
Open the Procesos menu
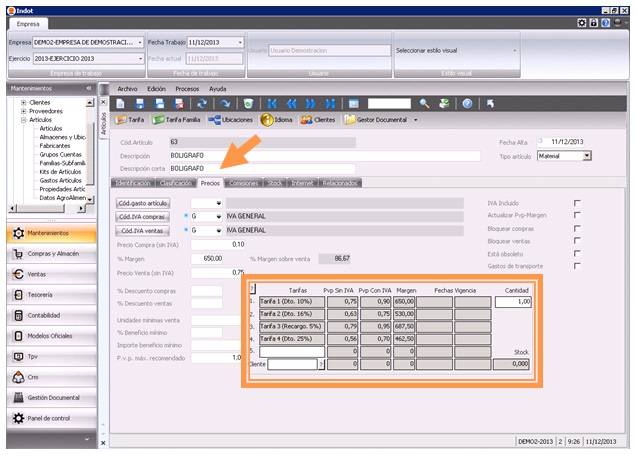tap(187, 88)
